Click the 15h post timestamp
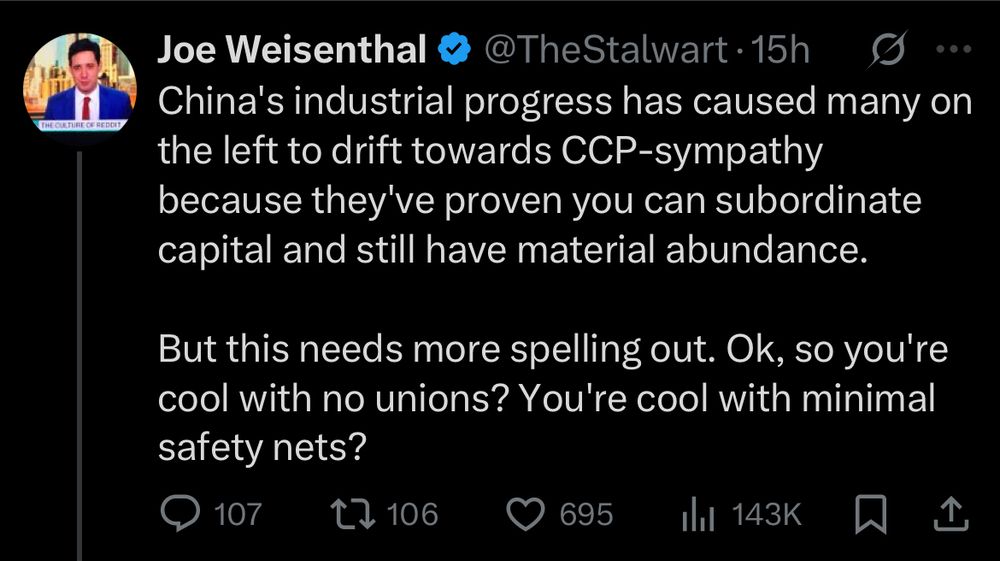Viewport: 1000px width, 561px height. (x=783, y=49)
